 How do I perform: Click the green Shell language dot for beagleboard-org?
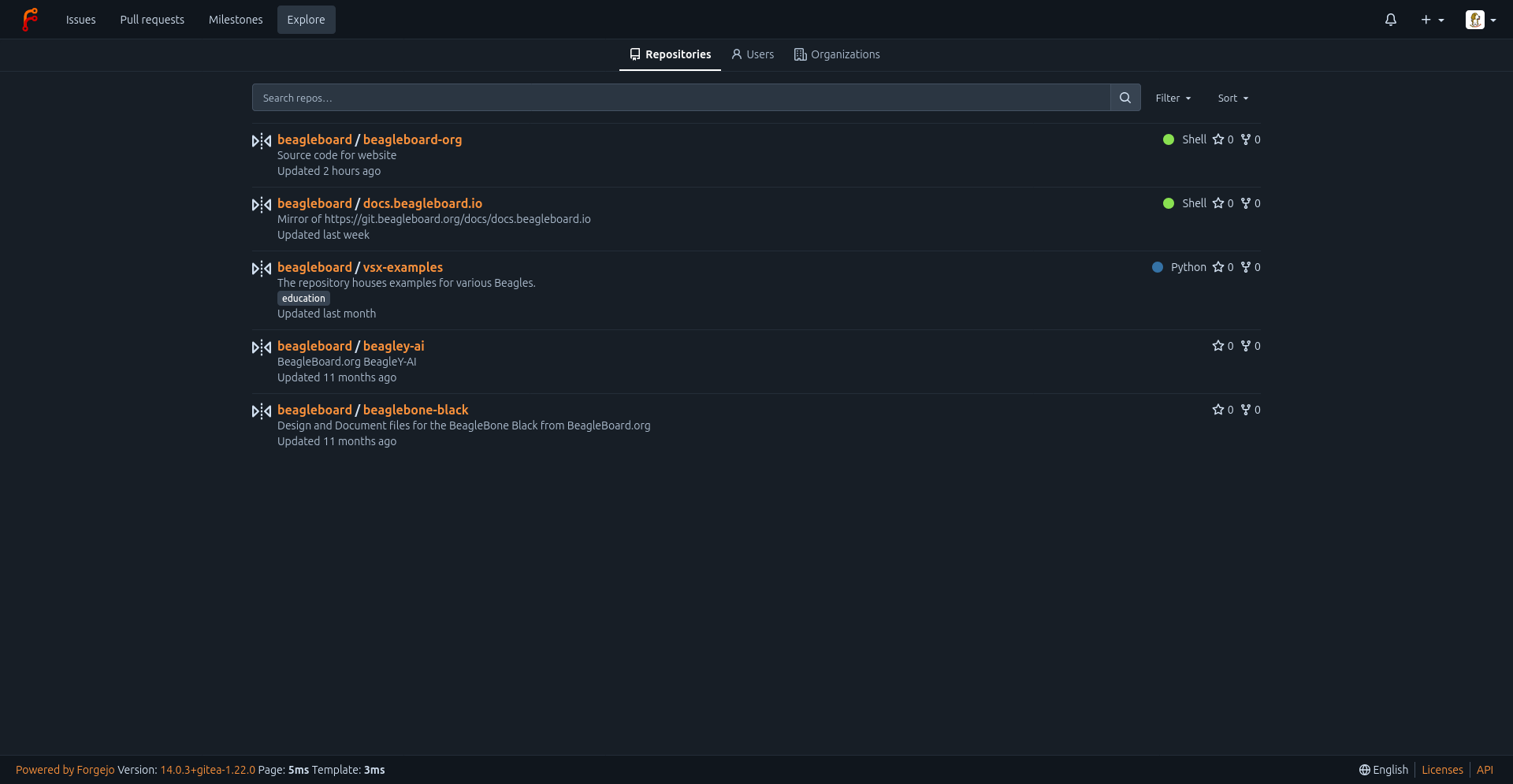click(1169, 139)
